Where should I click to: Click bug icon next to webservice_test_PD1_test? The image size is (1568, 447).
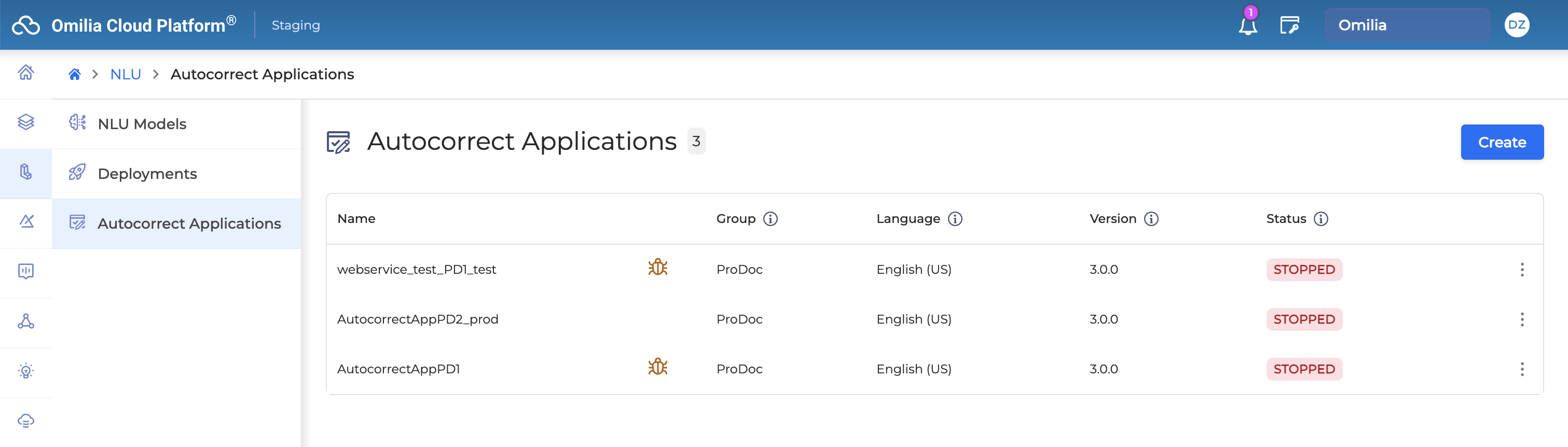click(x=657, y=268)
